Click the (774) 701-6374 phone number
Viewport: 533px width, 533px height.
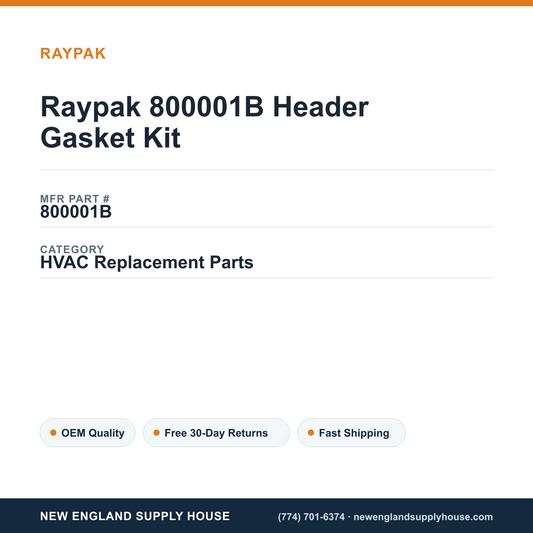[311, 517]
